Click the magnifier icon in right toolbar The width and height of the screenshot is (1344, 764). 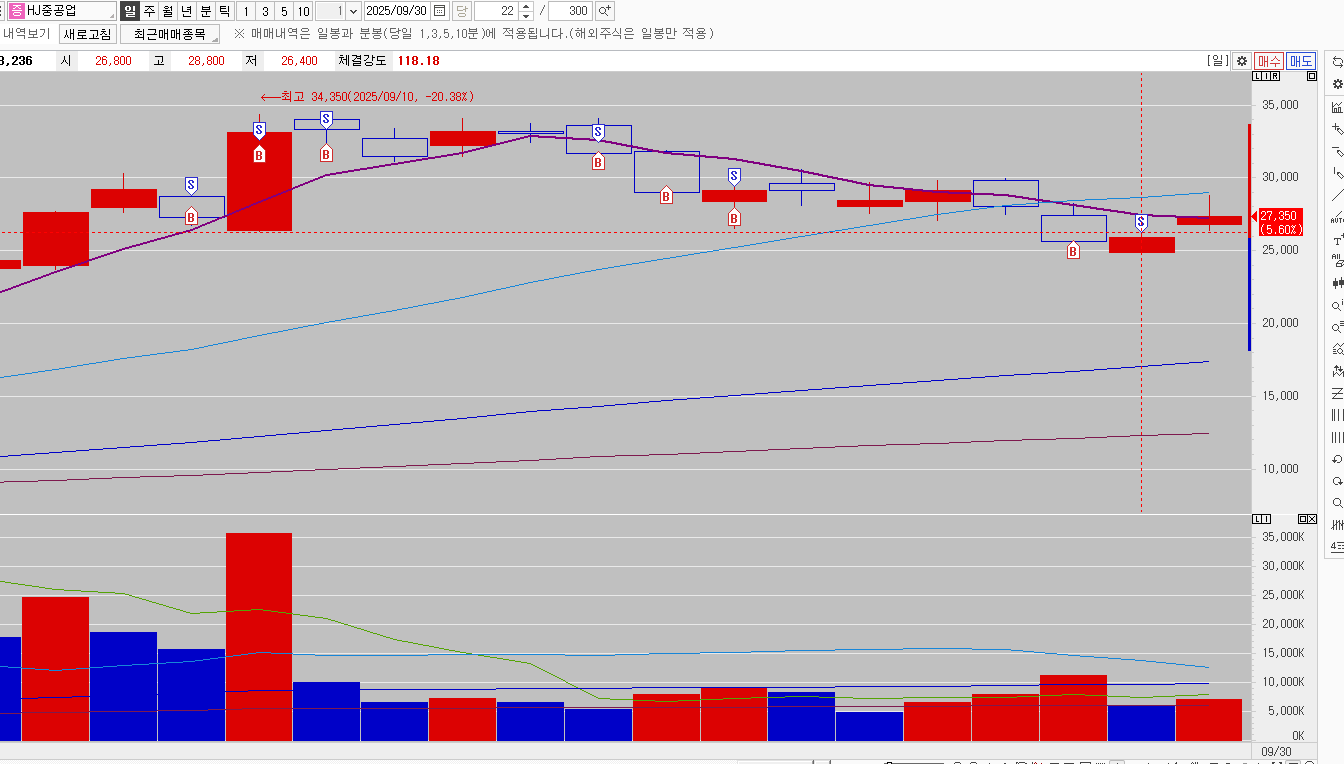pos(1337,503)
